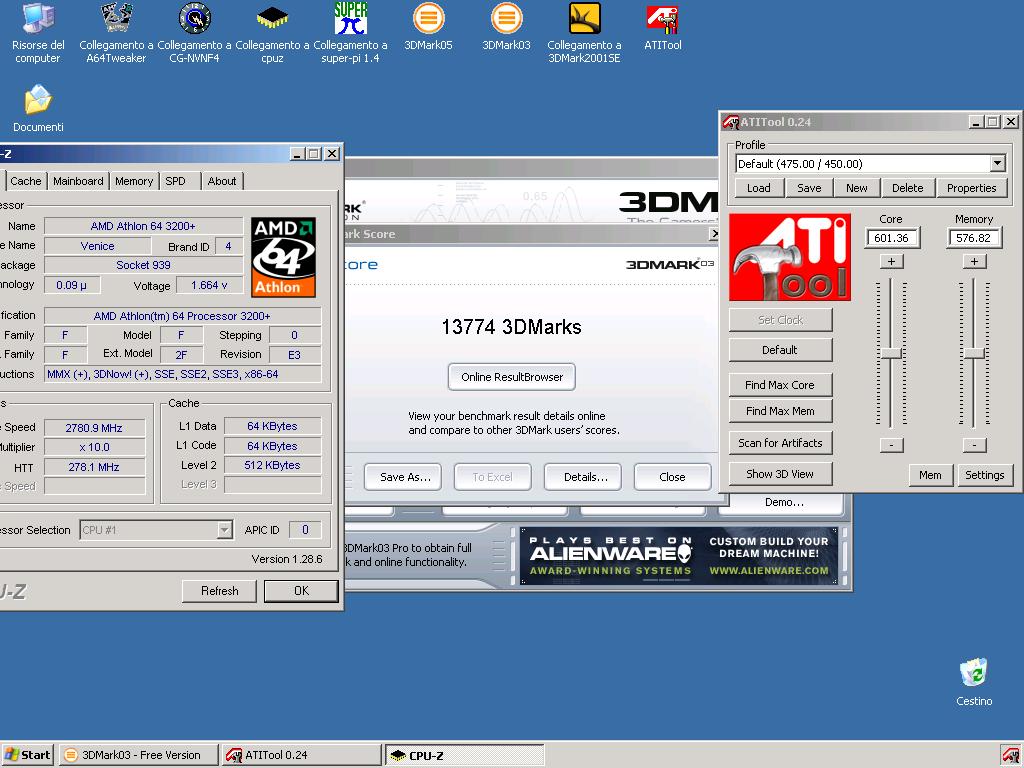Click Save in ATITool profile section

point(809,188)
